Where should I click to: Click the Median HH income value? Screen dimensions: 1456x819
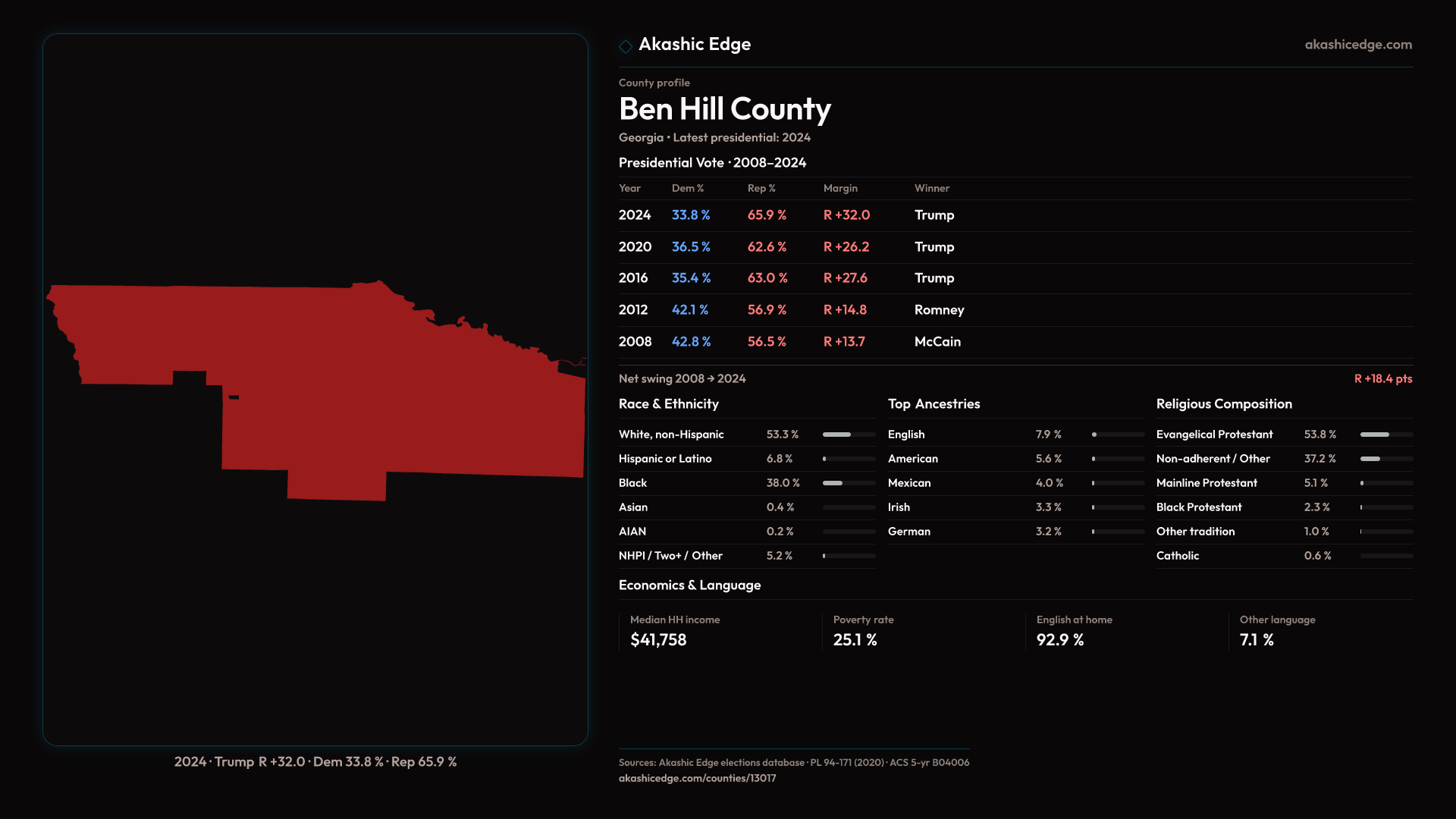click(x=658, y=640)
